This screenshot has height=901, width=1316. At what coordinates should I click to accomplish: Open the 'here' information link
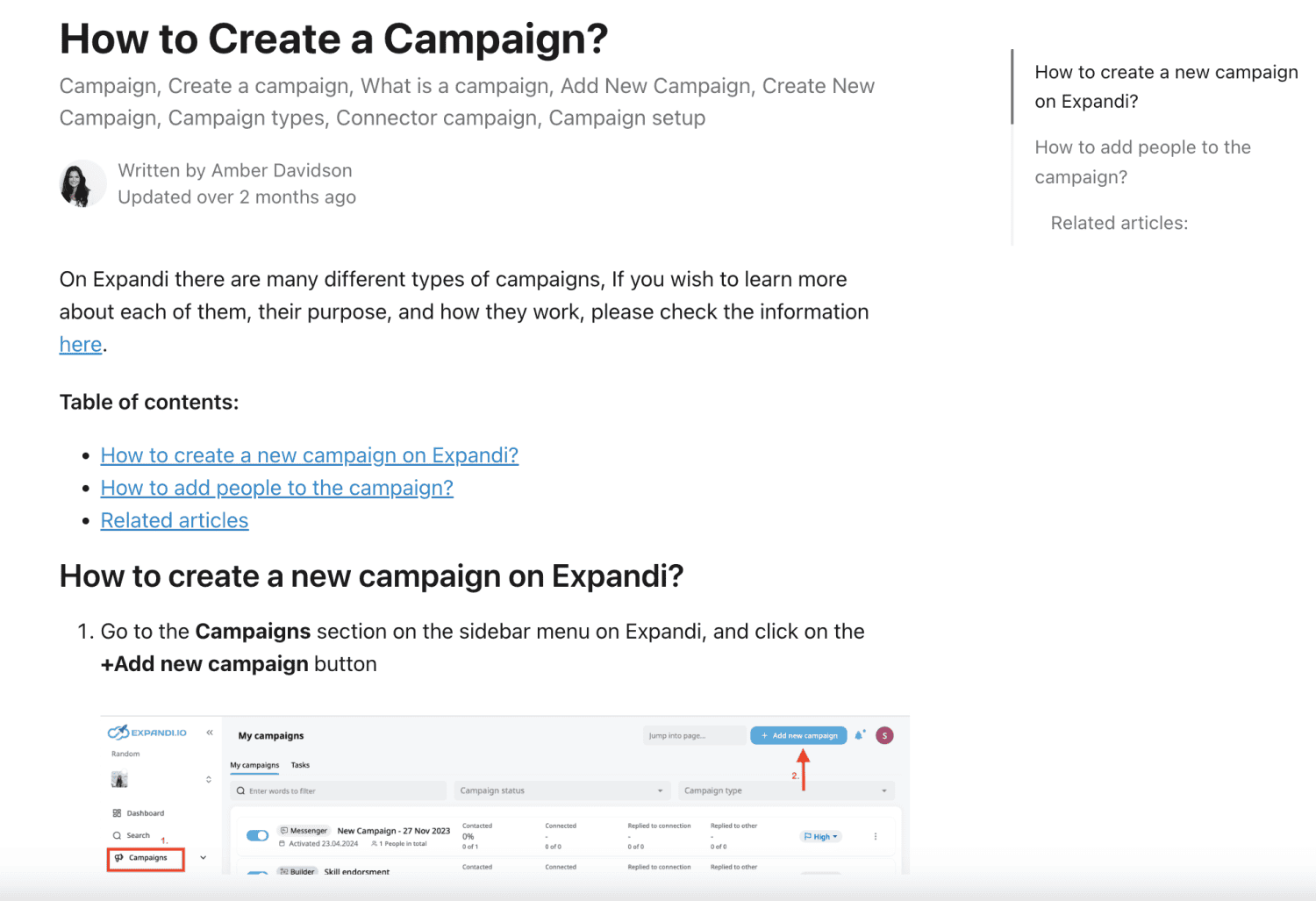(x=81, y=345)
